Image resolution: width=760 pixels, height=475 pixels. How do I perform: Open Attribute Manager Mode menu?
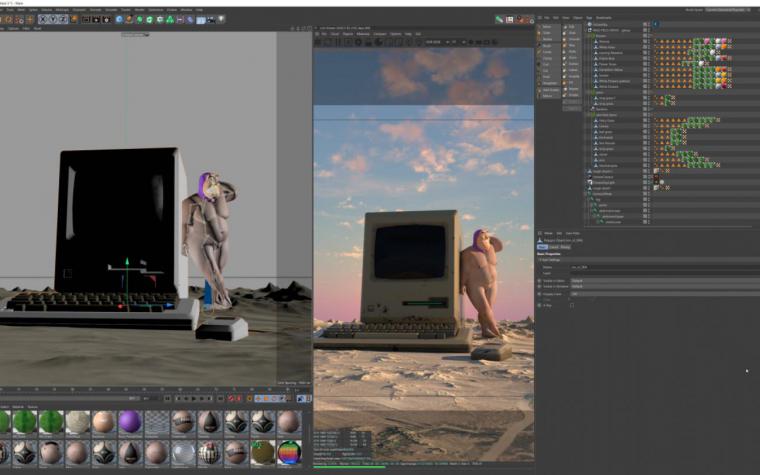pos(548,233)
